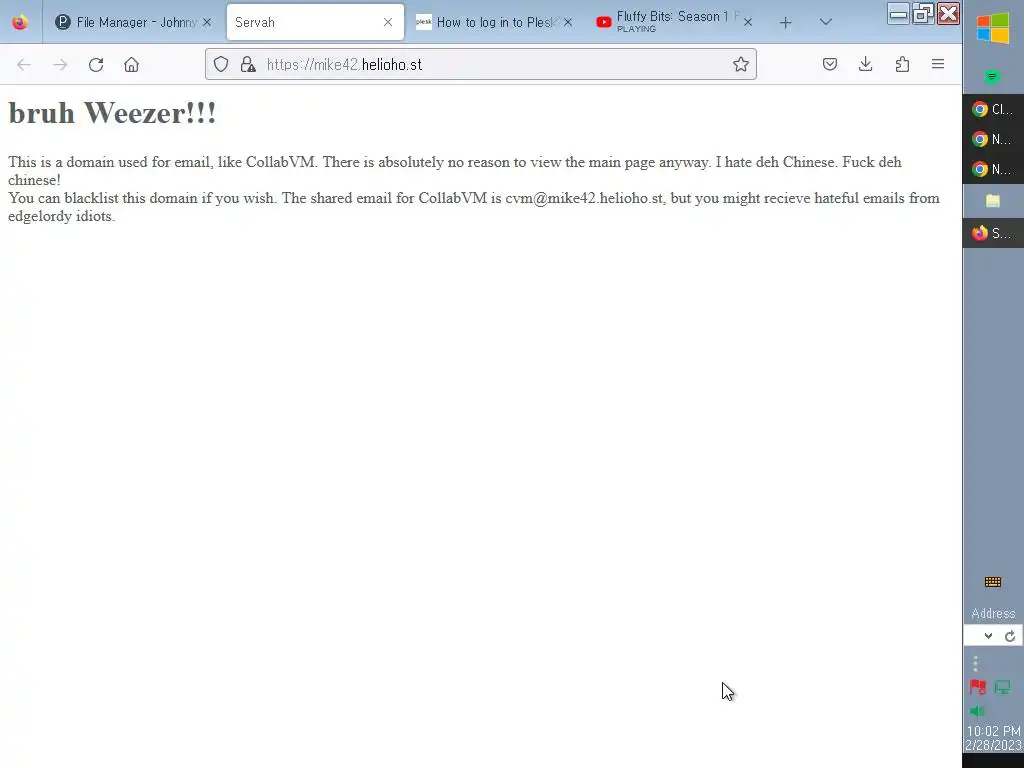The height and width of the screenshot is (768, 1024).
Task: Open the Firefox downloads panel
Action: [866, 64]
